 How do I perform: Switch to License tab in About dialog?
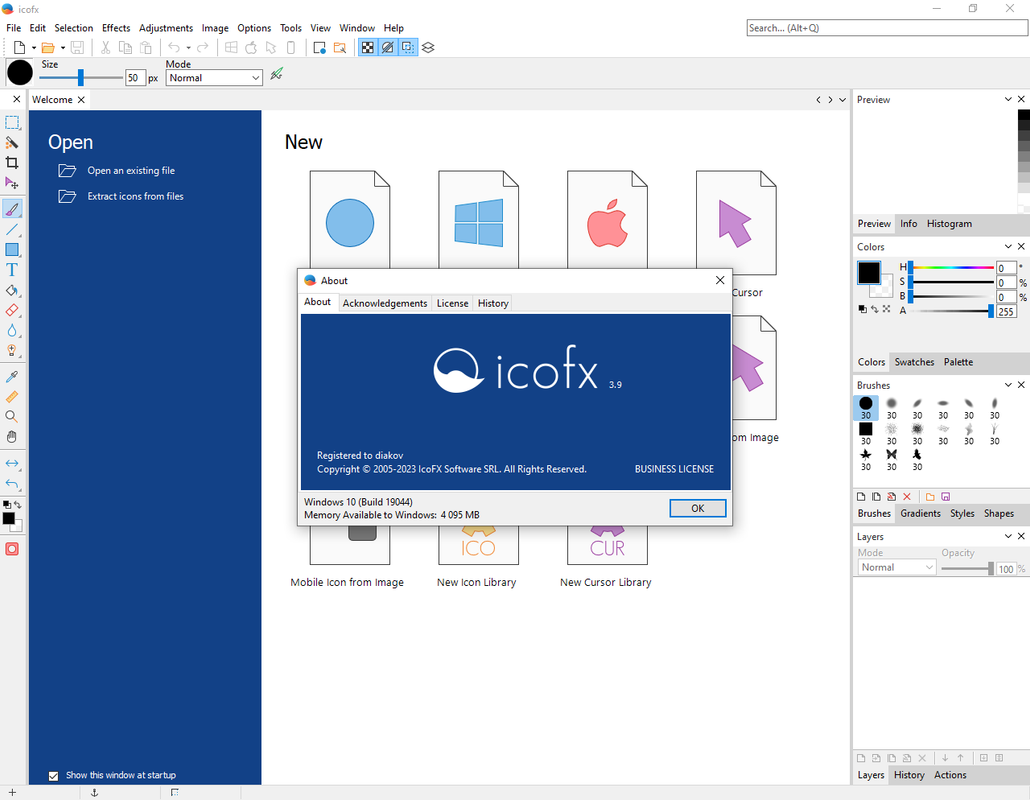[x=453, y=303]
